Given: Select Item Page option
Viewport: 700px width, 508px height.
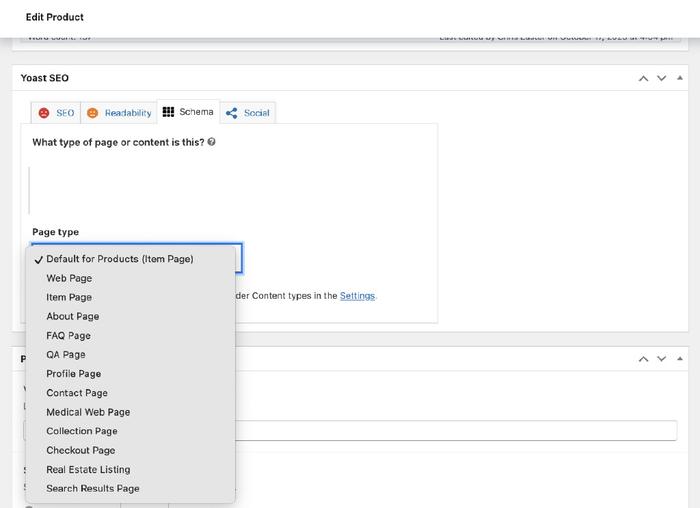Looking at the screenshot, I should (x=130, y=297).
